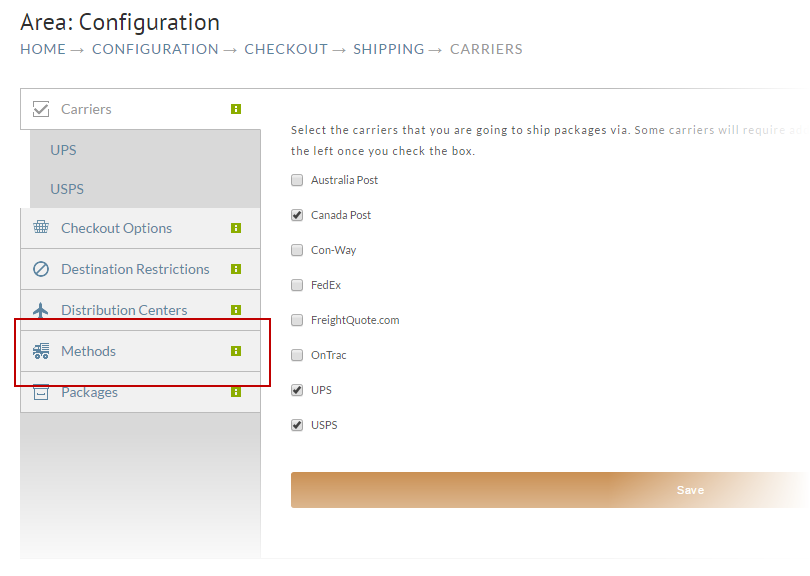Open the USPS sub-item under Carriers
Screen dimensions: 810x576
145,189
